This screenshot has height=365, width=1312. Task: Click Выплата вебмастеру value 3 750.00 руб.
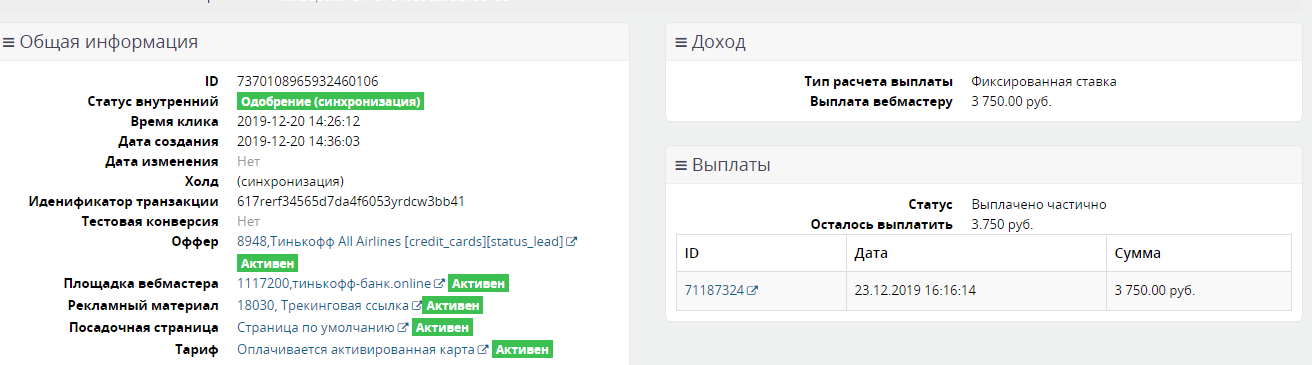(x=1011, y=101)
